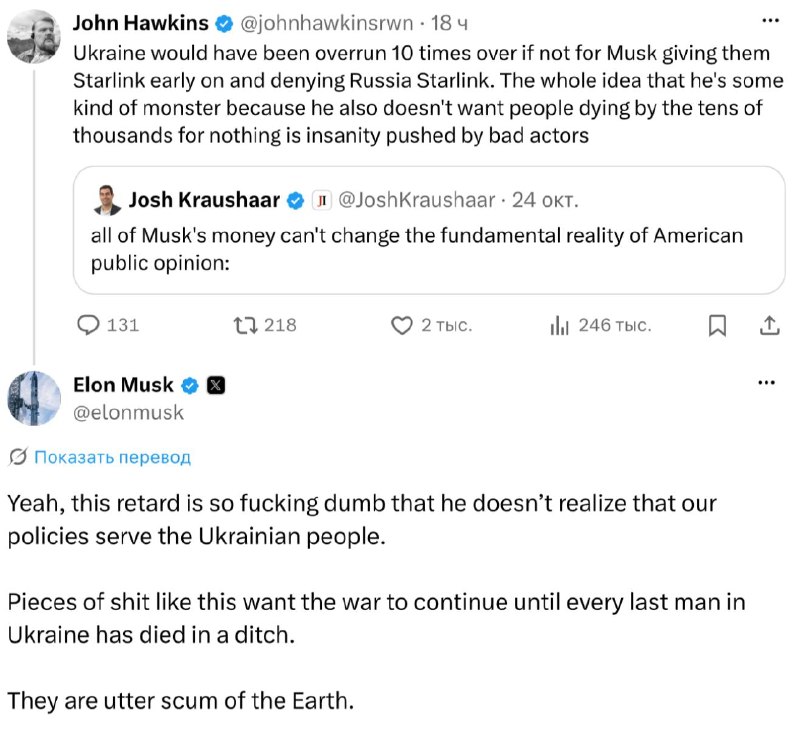Viewport: 800px width, 730px height.
Task: Click the X affiliation badge next to Elon Musk
Action: tap(215, 386)
